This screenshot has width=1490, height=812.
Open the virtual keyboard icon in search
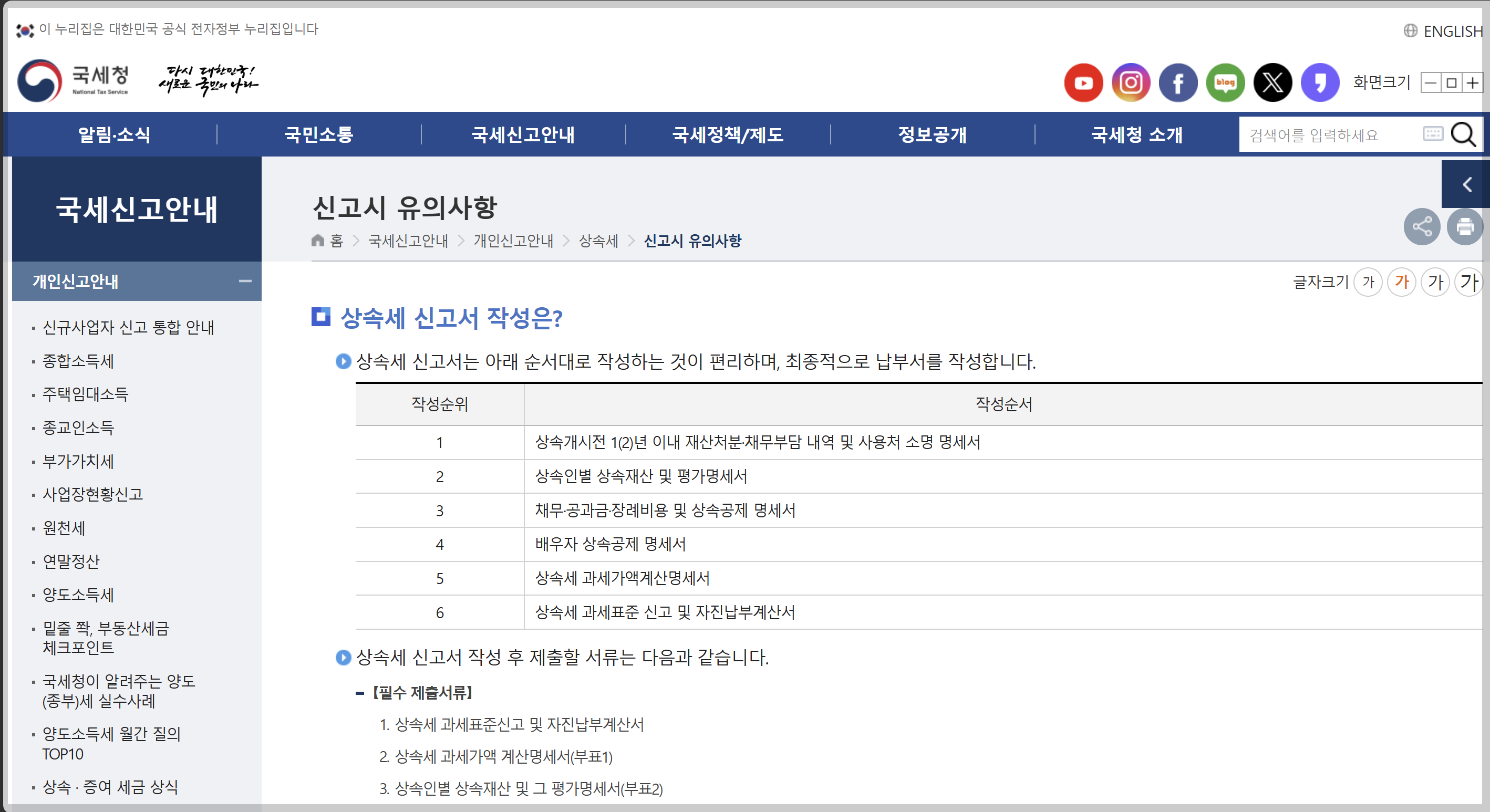(x=1432, y=133)
